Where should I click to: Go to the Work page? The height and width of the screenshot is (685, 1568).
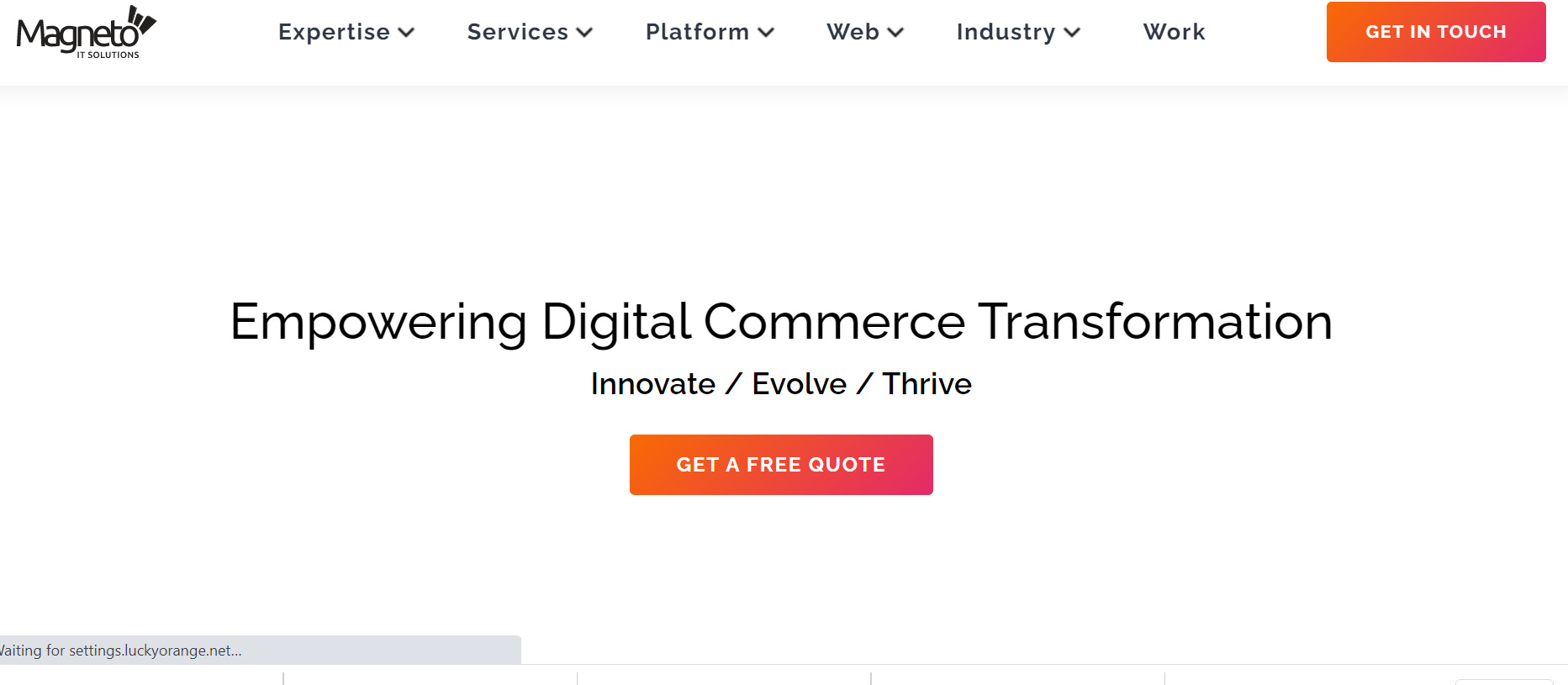pos(1174,32)
